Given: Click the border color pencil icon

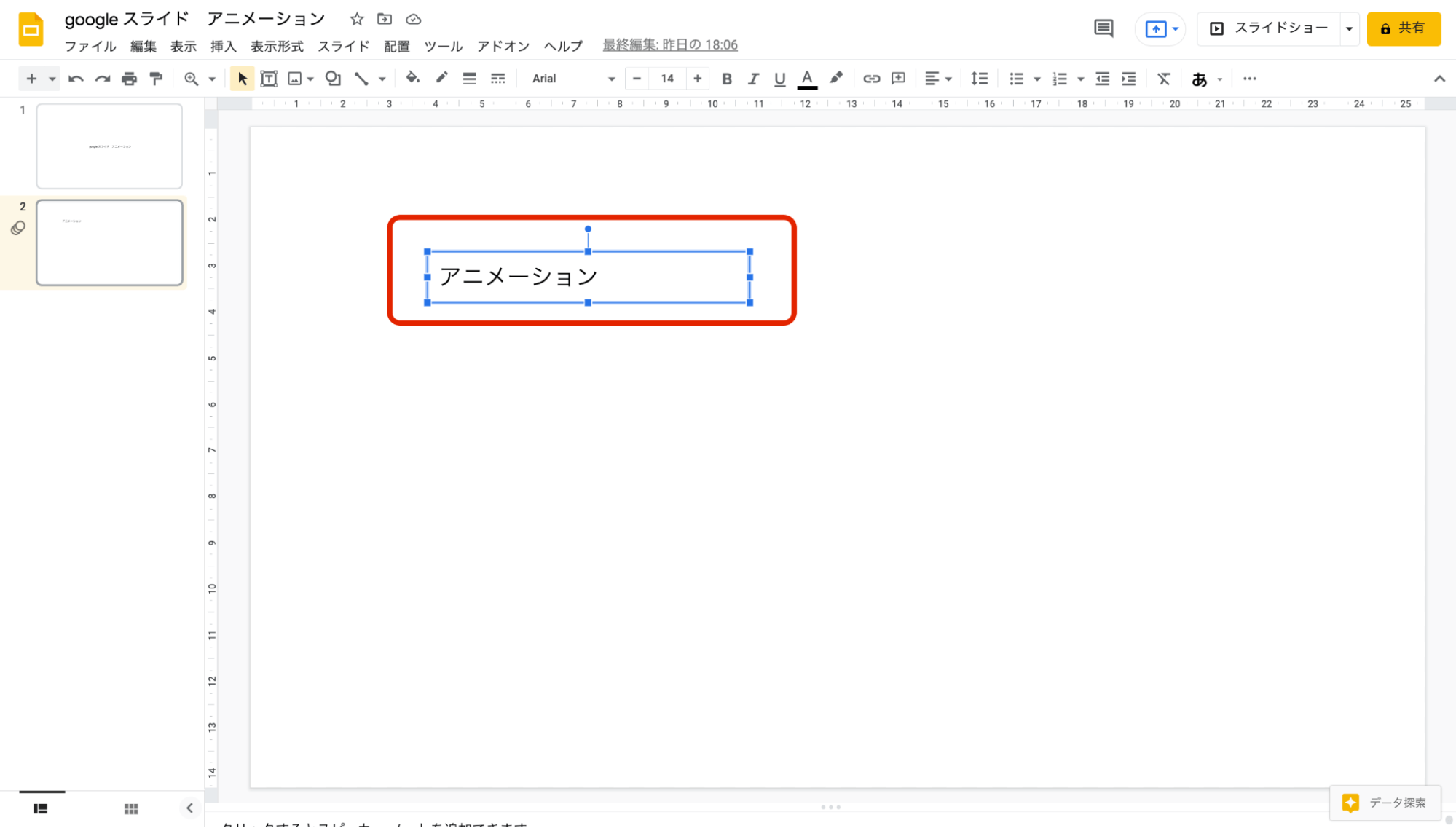Looking at the screenshot, I should click(441, 78).
